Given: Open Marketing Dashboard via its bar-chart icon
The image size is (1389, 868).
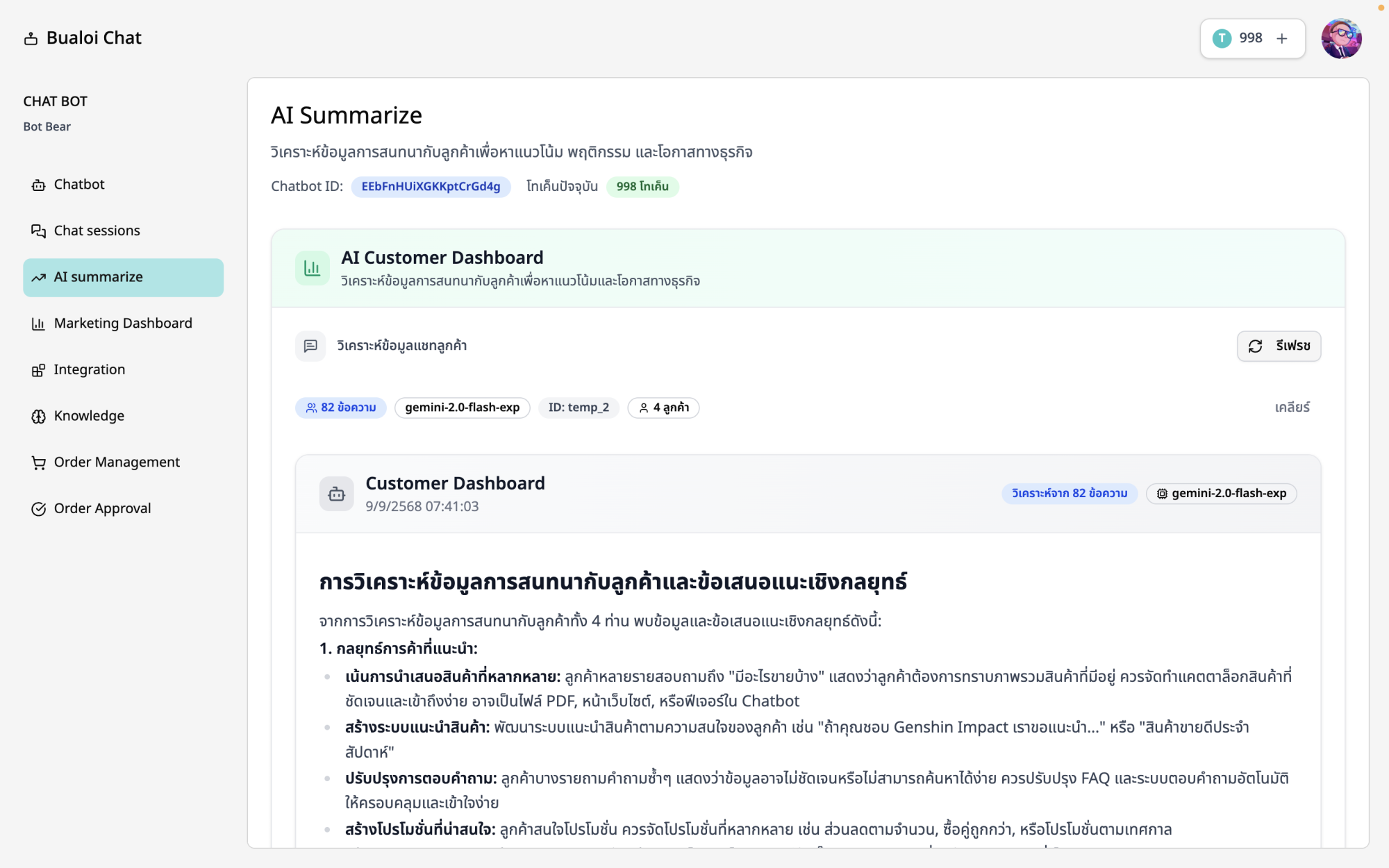Looking at the screenshot, I should (x=38, y=323).
